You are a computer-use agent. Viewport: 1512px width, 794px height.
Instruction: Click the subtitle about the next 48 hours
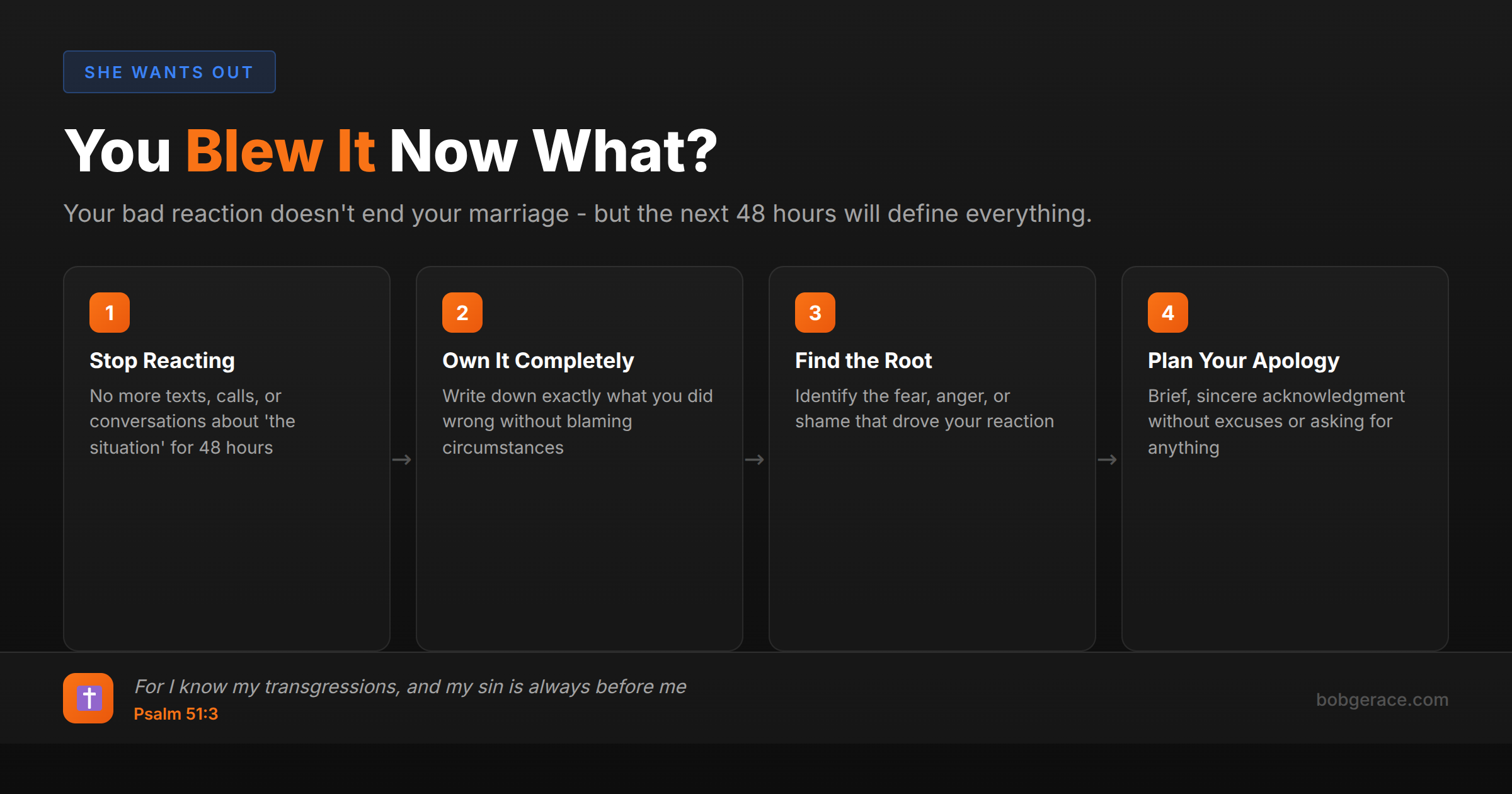(x=577, y=214)
